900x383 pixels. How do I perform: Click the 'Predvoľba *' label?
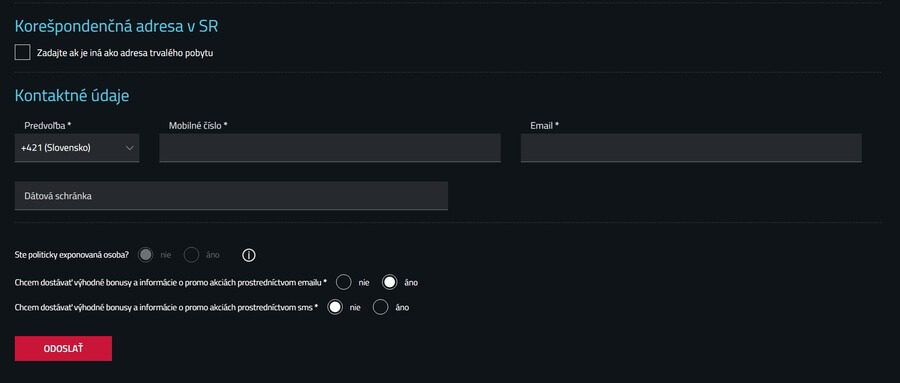click(48, 125)
